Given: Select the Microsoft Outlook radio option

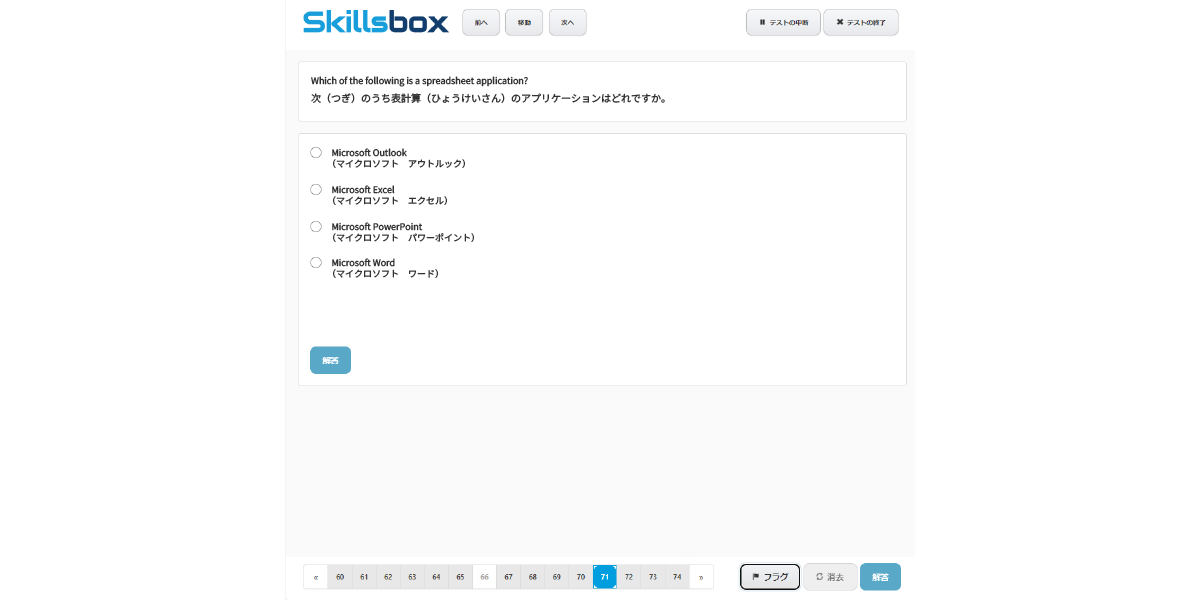Looking at the screenshot, I should [x=316, y=153].
